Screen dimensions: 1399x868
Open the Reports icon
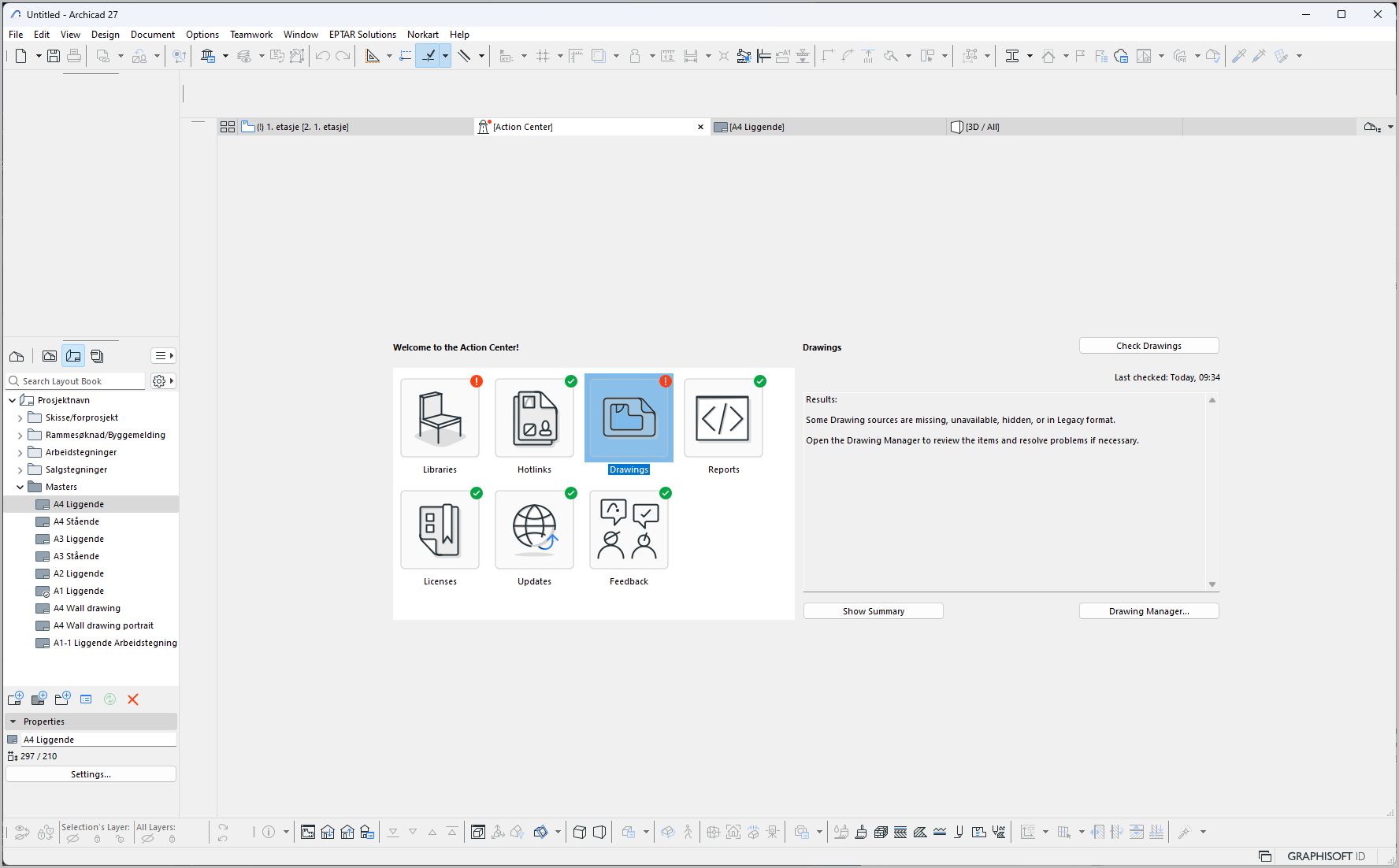(723, 418)
